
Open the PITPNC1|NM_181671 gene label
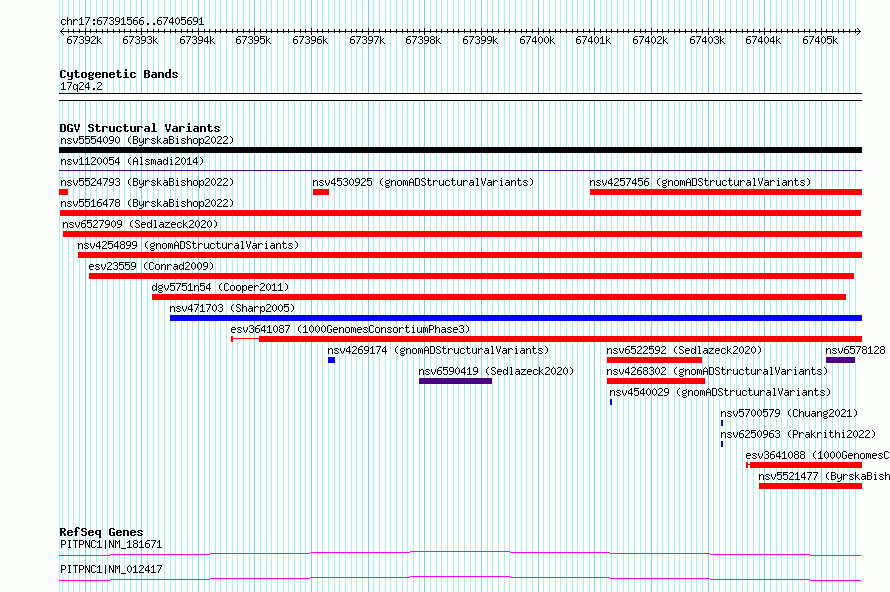[111, 544]
